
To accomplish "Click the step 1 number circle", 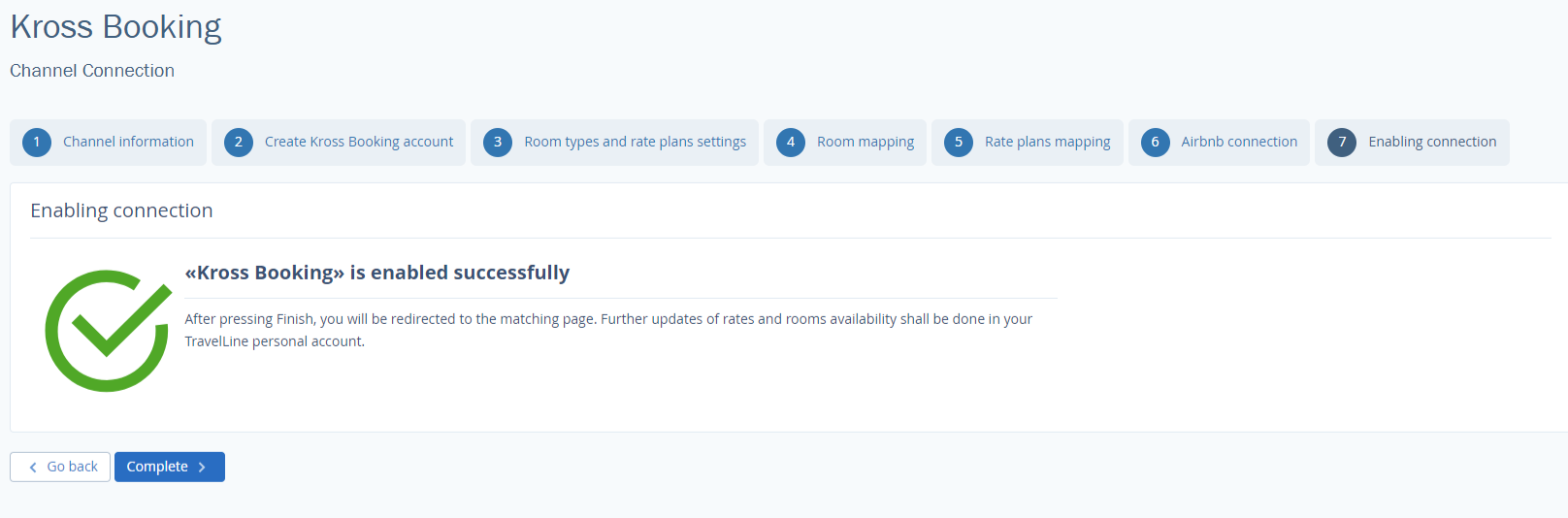I will pos(37,143).
